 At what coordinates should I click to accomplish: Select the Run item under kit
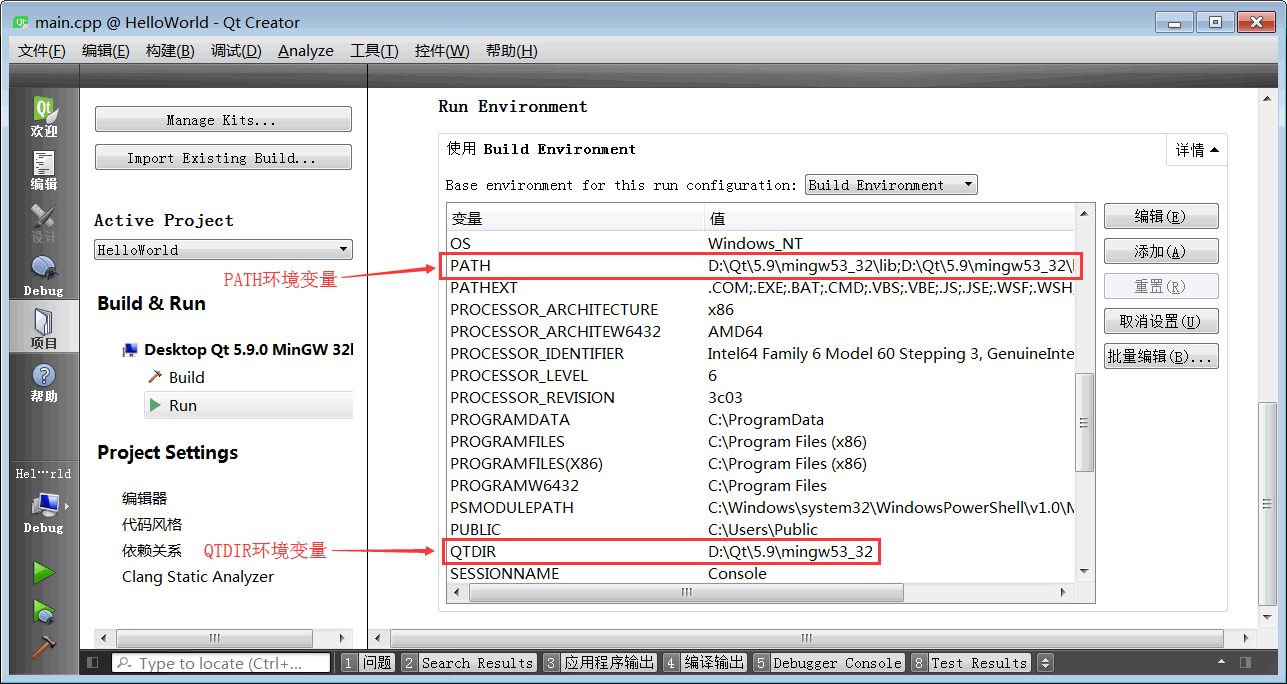point(248,405)
